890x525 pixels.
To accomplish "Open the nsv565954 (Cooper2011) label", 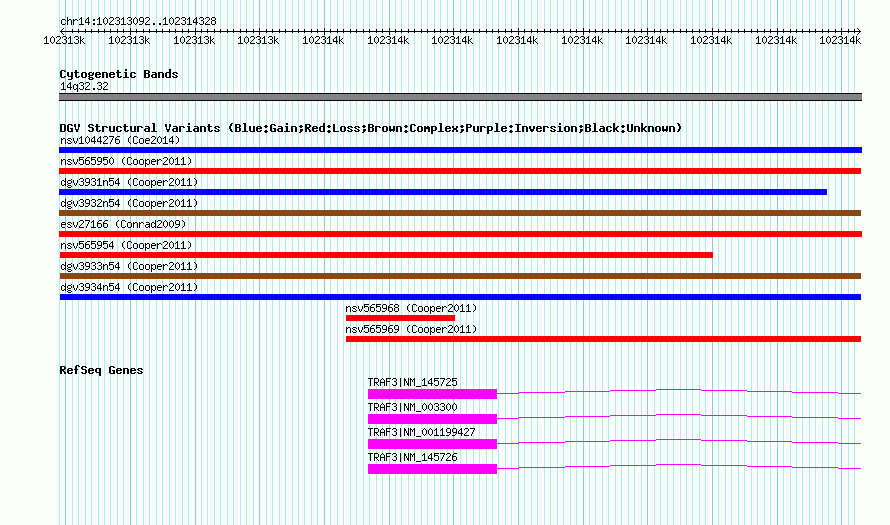I will click(x=126, y=245).
